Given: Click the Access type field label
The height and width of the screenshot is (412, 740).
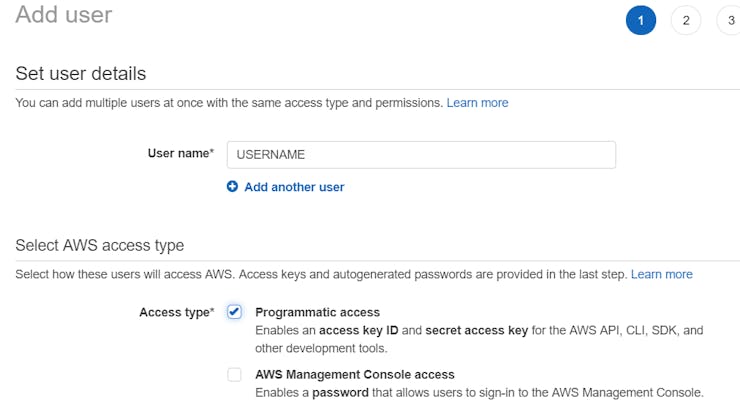Looking at the screenshot, I should click(176, 312).
